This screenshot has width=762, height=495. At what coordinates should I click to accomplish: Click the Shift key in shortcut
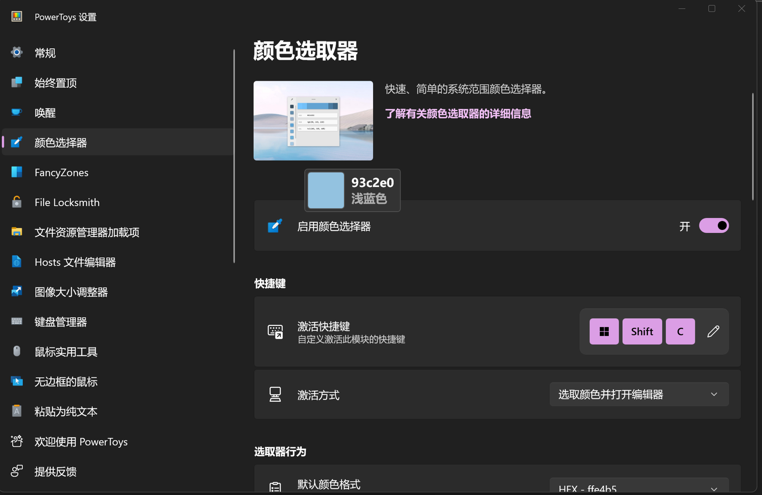(x=642, y=331)
